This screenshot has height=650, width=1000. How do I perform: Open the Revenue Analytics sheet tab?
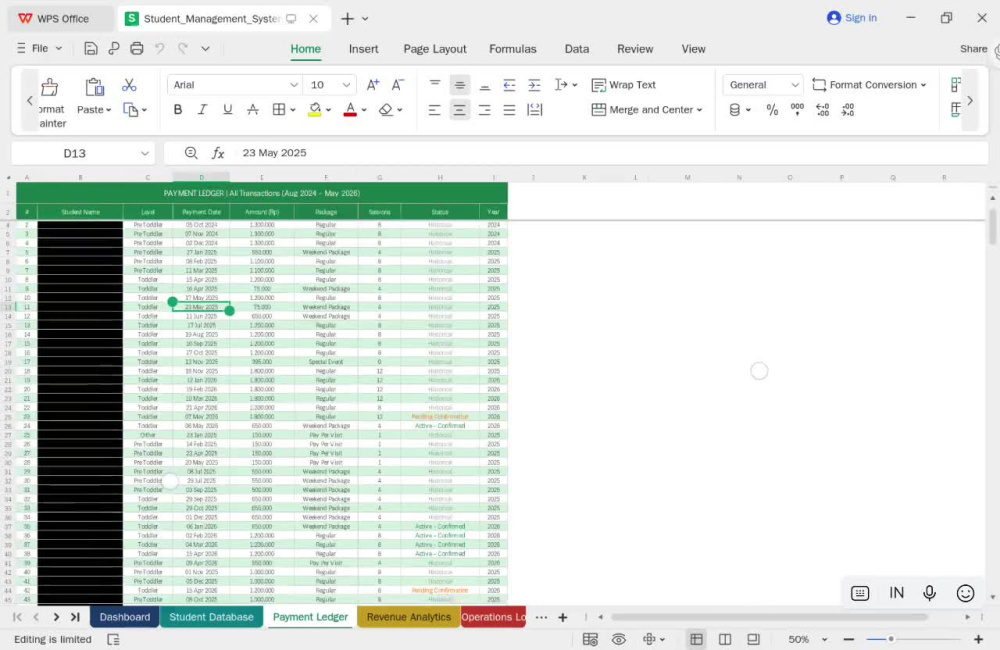click(x=409, y=617)
